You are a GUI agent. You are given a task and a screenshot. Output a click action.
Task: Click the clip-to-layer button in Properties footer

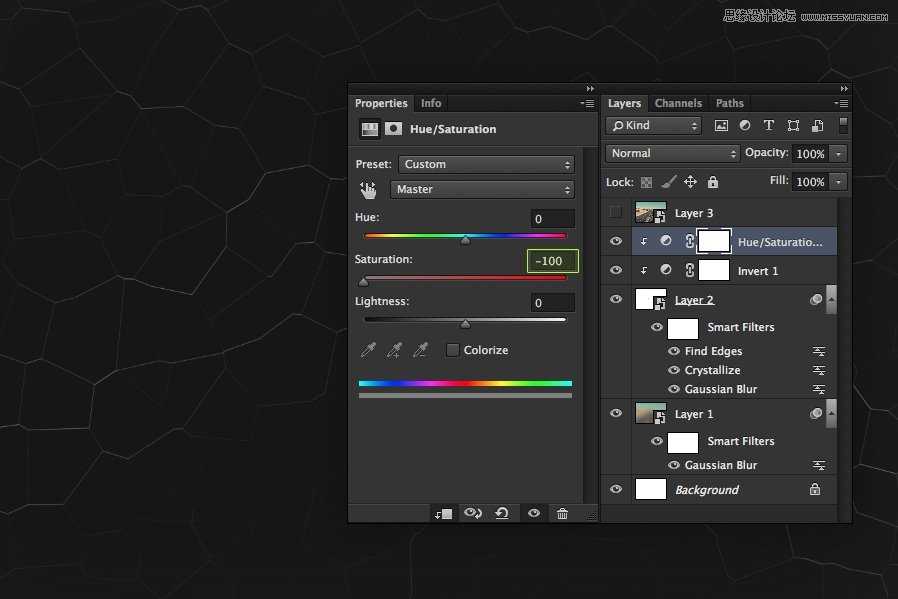pyautogui.click(x=443, y=514)
